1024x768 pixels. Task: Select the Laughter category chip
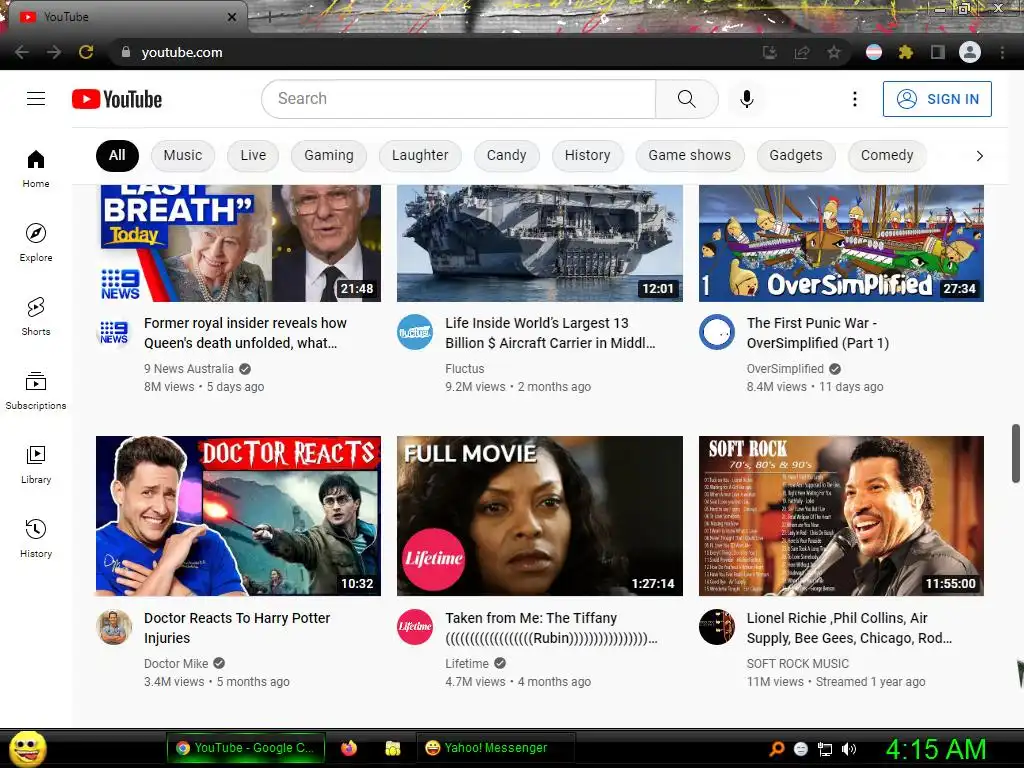tap(420, 155)
